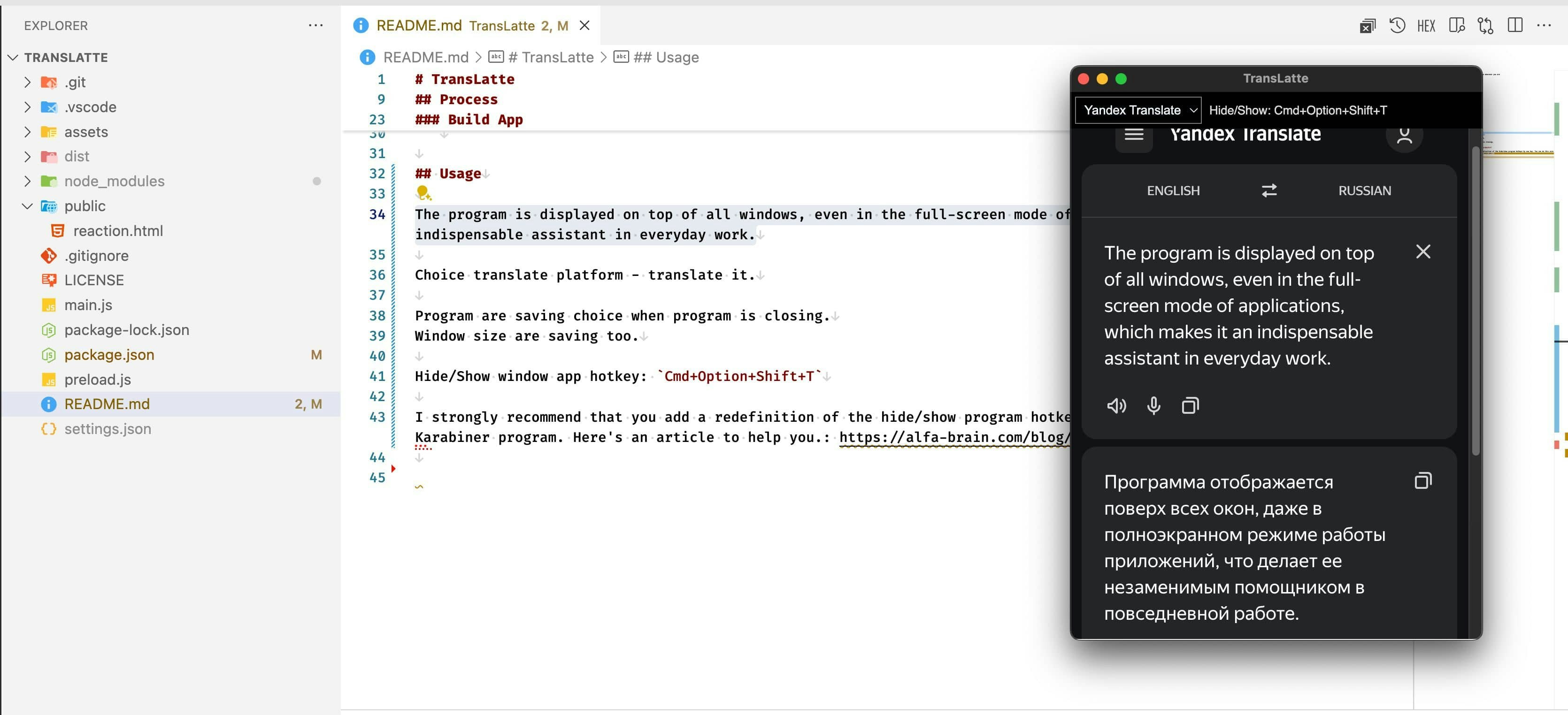Open the hamburger menu in Yandex Translate
This screenshot has height=715, width=1568.
[1133, 135]
